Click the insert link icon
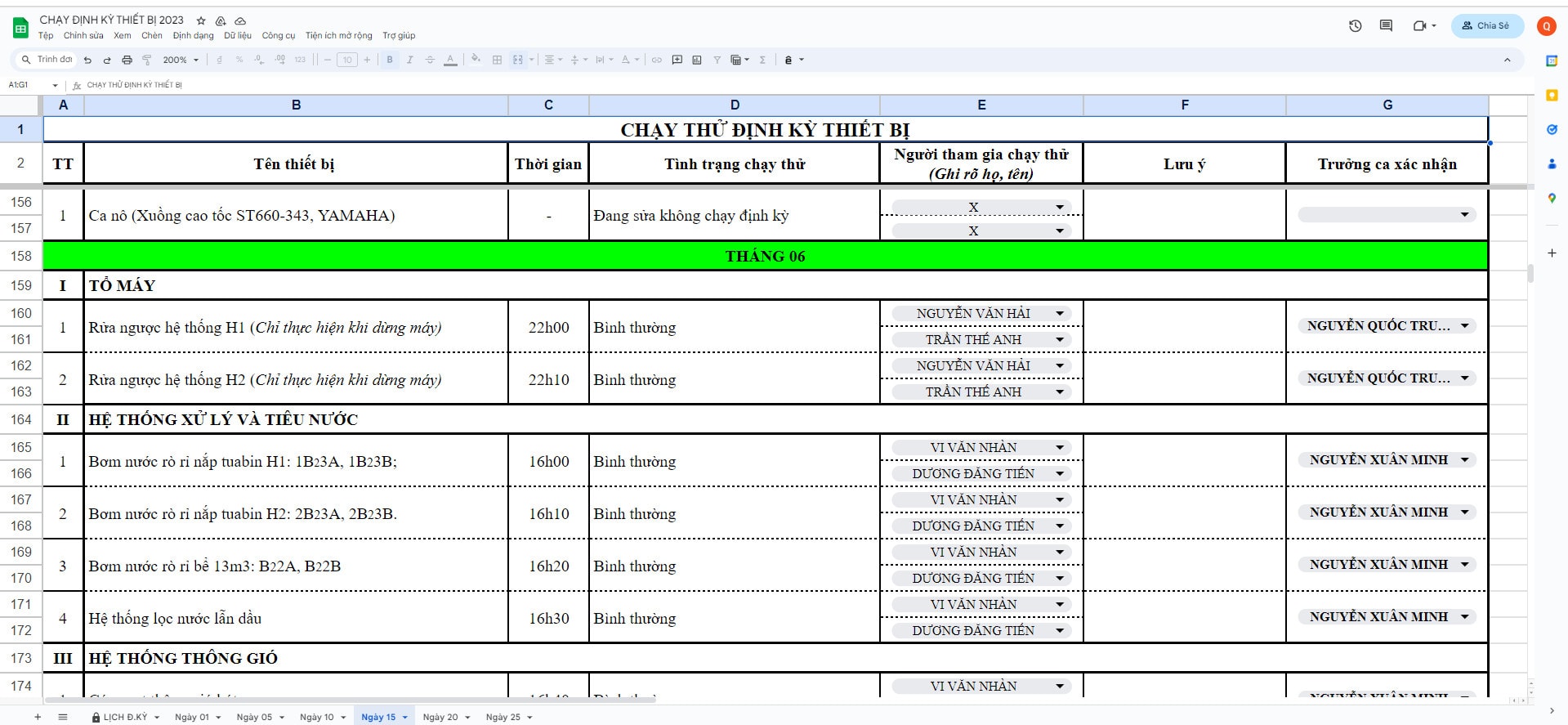This screenshot has width=1568, height=725. (656, 60)
